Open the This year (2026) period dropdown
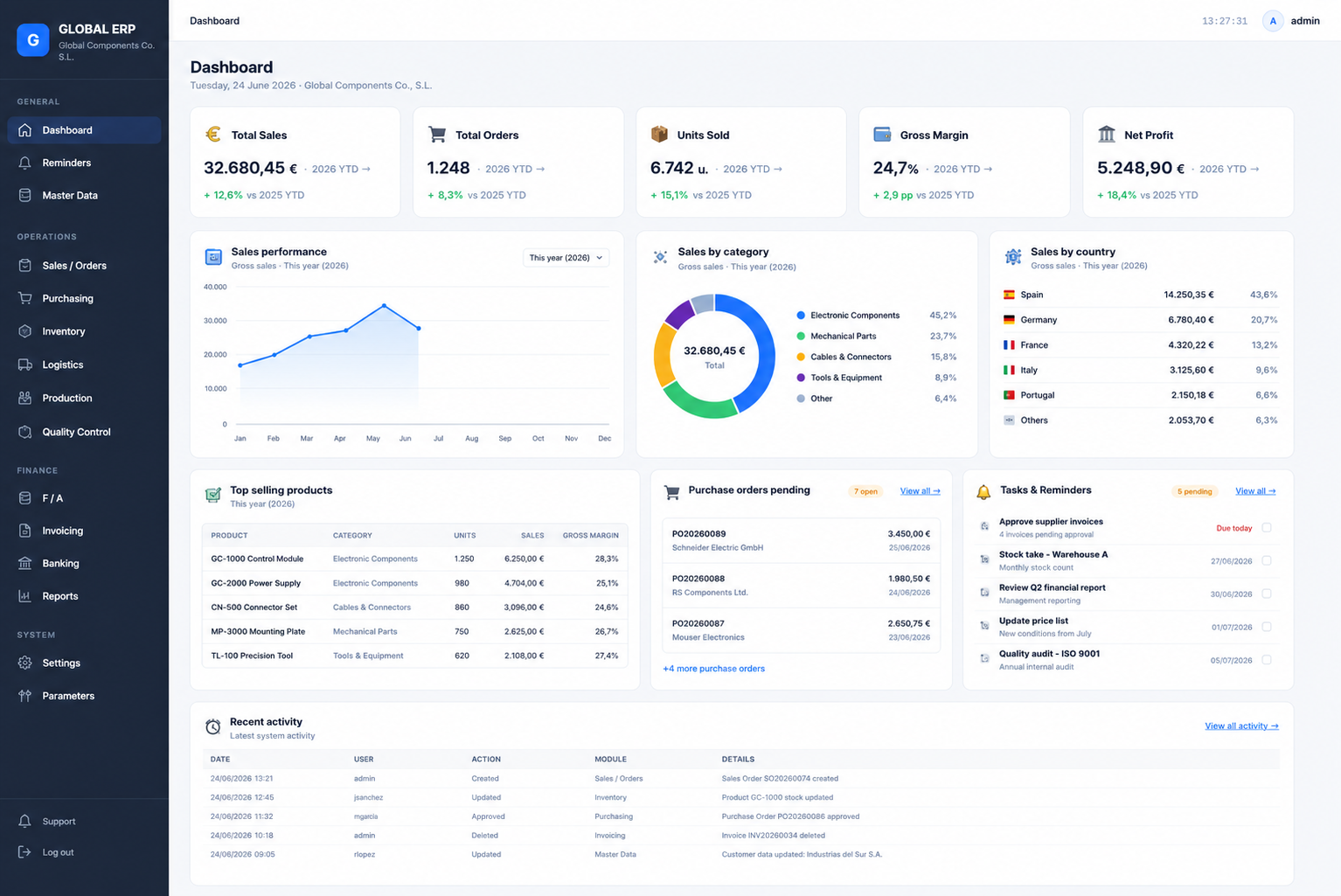The height and width of the screenshot is (896, 1341). 566,258
